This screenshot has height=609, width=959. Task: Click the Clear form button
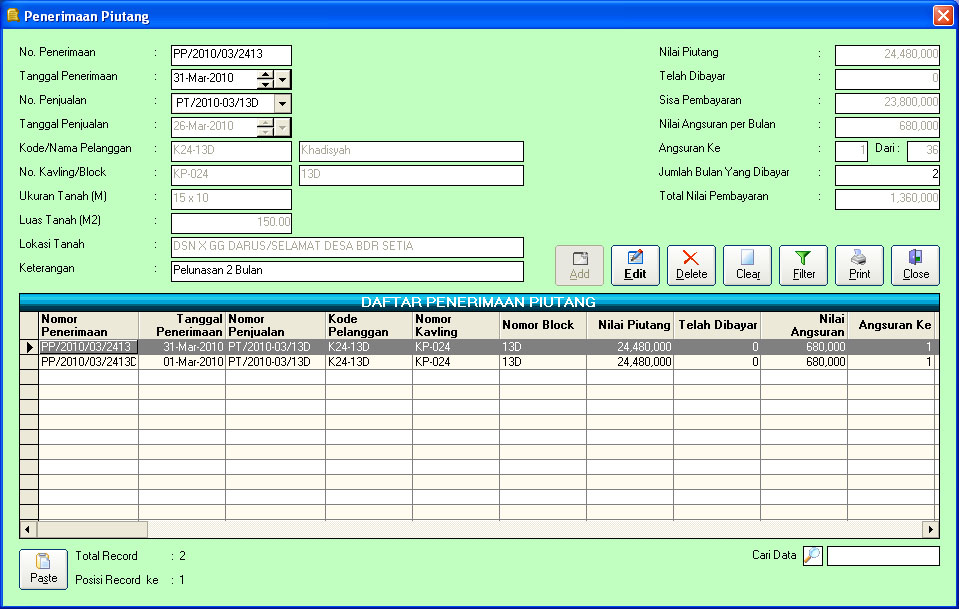(747, 265)
